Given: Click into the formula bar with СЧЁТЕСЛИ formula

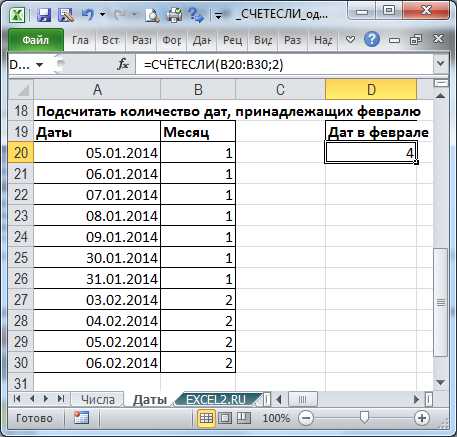Looking at the screenshot, I should pyautogui.click(x=283, y=64).
